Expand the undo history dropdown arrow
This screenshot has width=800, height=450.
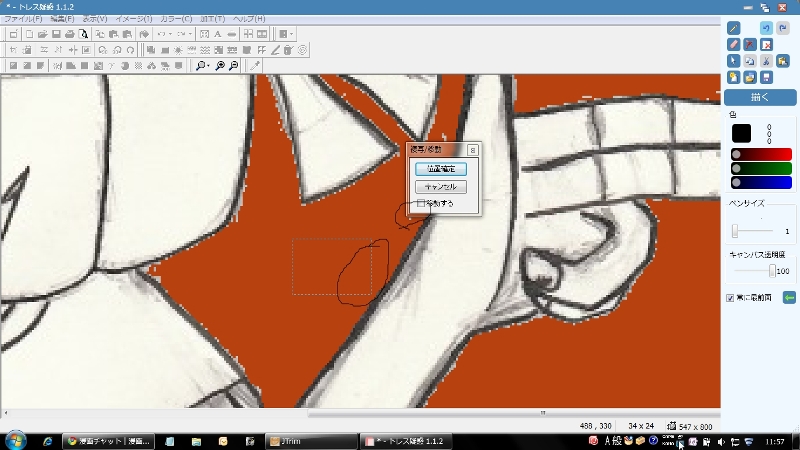[x=170, y=34]
